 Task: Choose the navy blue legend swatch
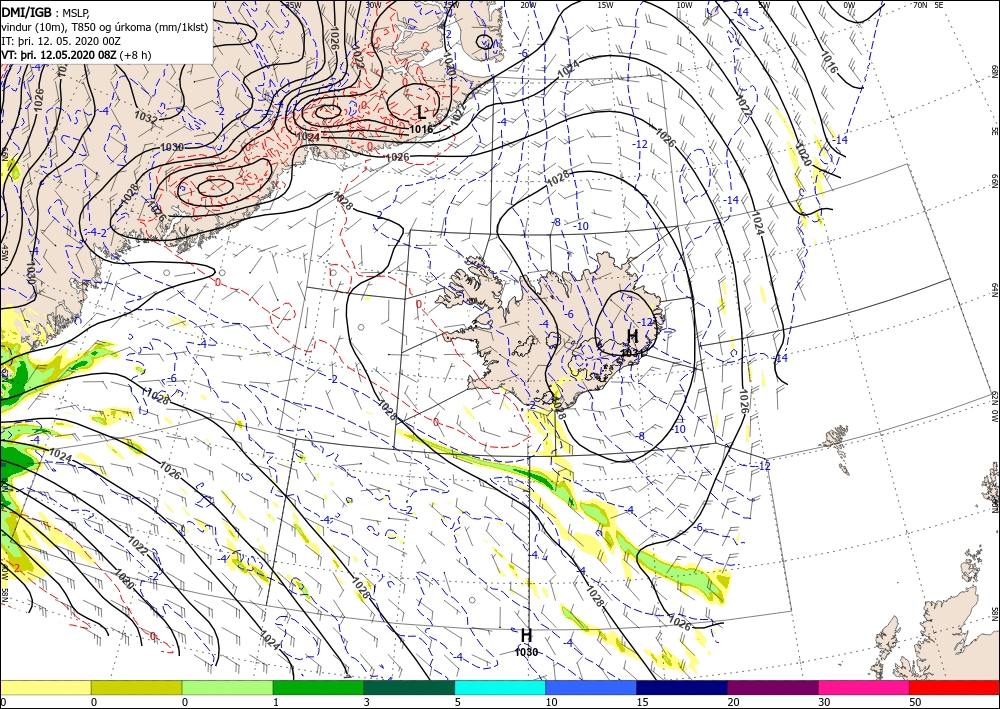(682, 687)
